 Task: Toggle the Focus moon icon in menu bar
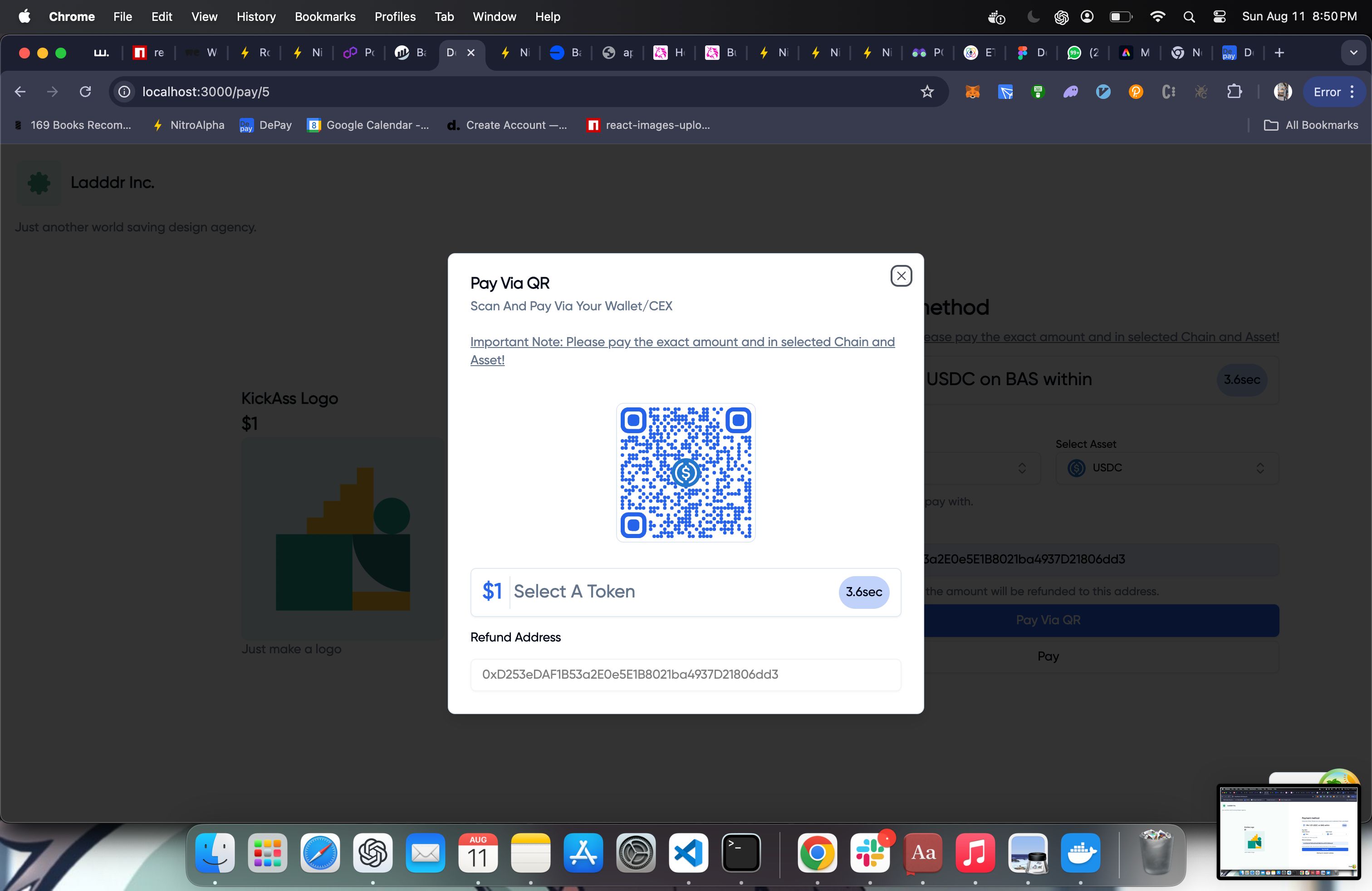tap(1033, 17)
